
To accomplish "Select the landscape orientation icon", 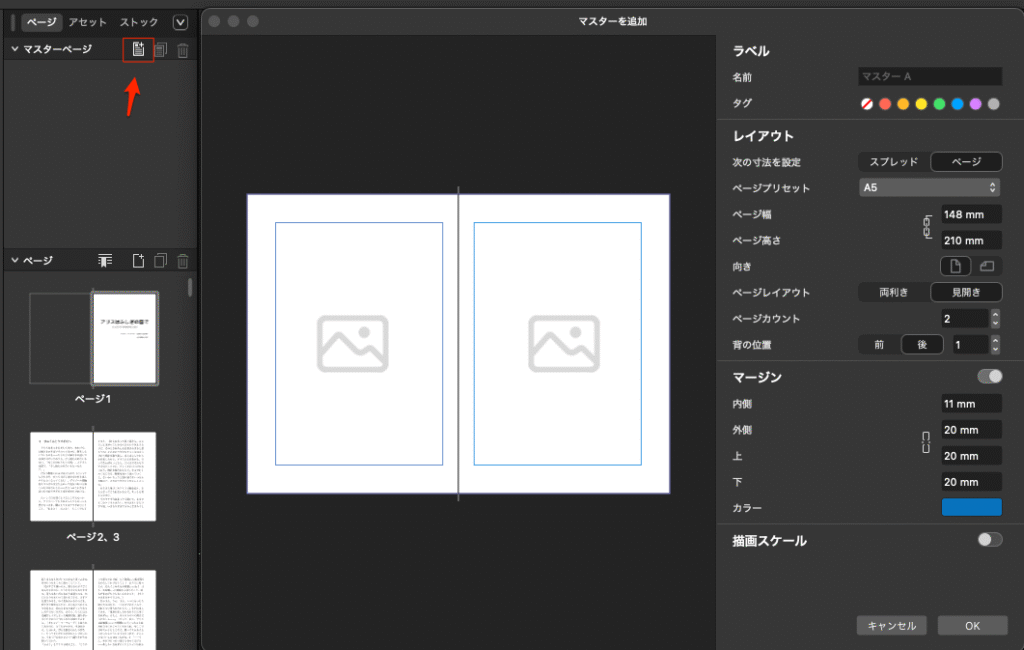I will [x=986, y=266].
